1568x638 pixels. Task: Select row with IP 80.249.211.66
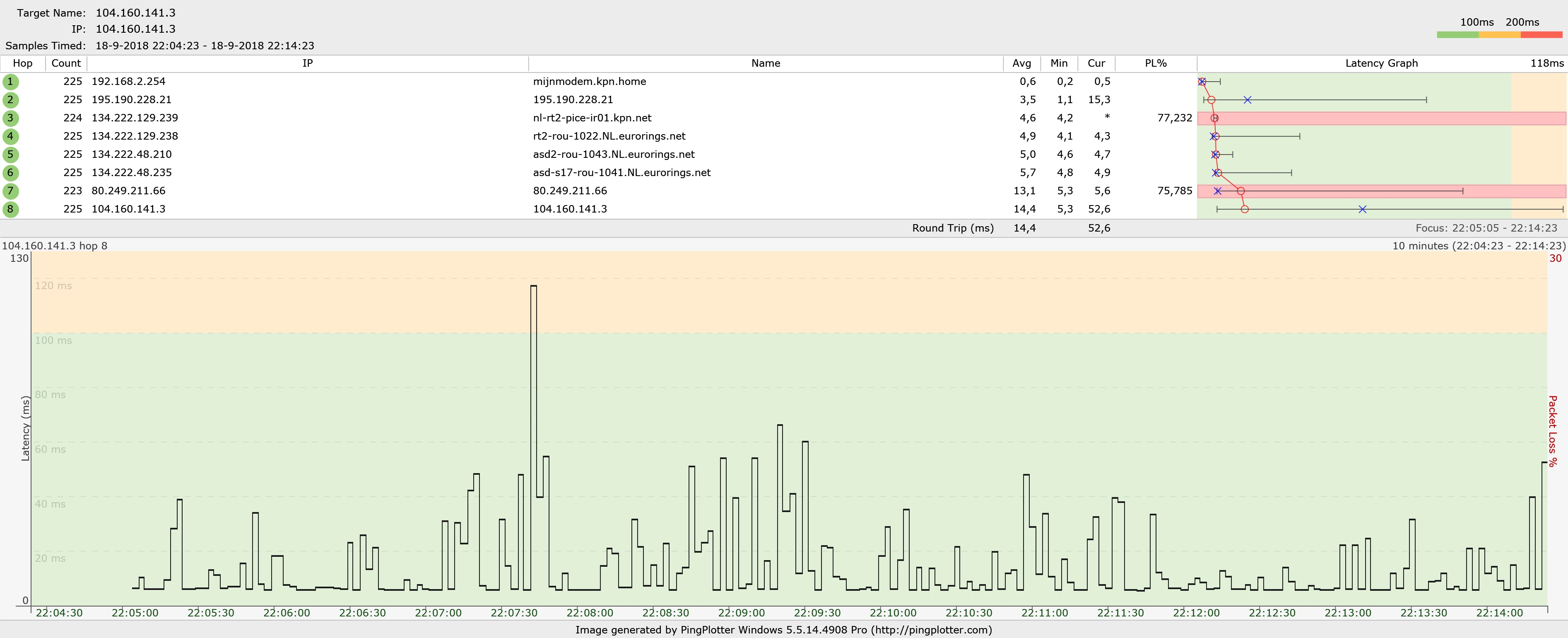point(128,191)
